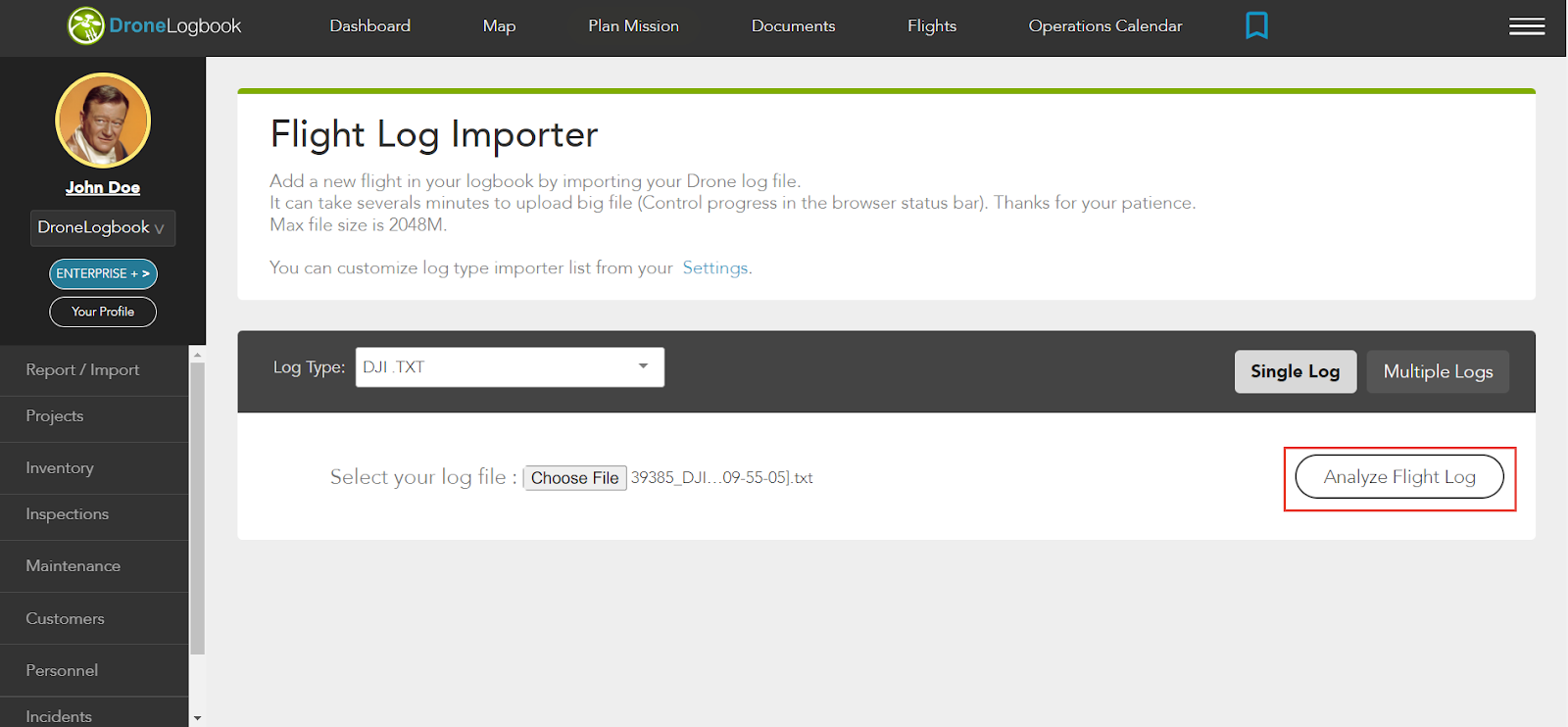
Task: Open Inventory in the sidebar
Action: pos(94,468)
